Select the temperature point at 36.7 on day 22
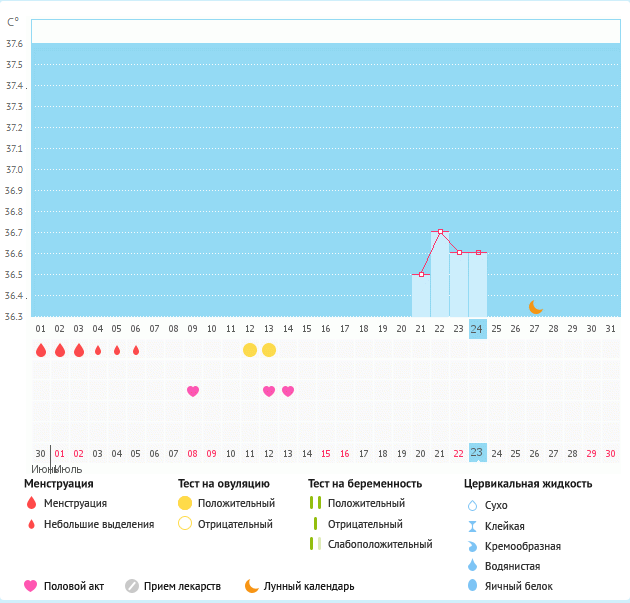The height and width of the screenshot is (603, 630). [440, 232]
